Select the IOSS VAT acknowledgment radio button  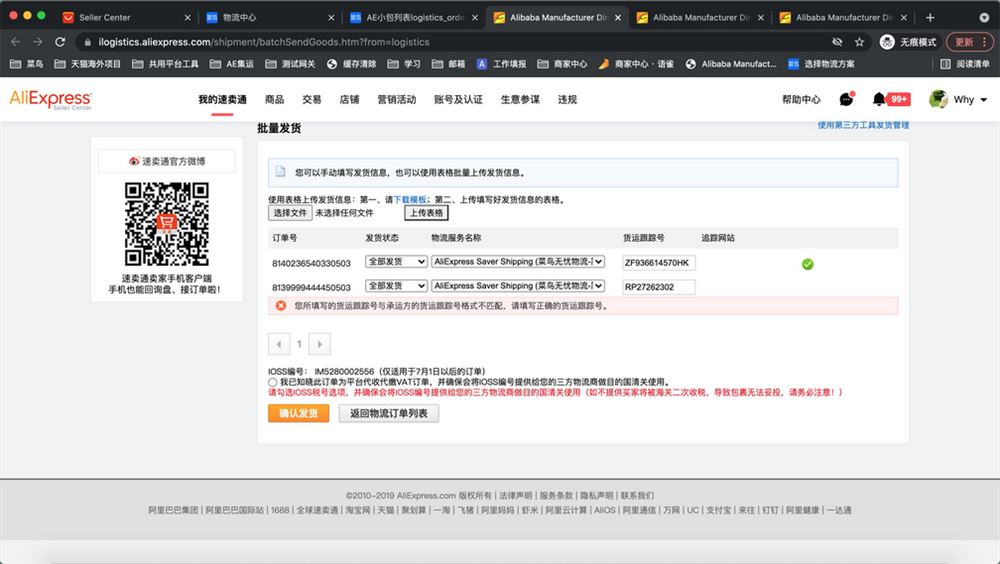coord(272,382)
